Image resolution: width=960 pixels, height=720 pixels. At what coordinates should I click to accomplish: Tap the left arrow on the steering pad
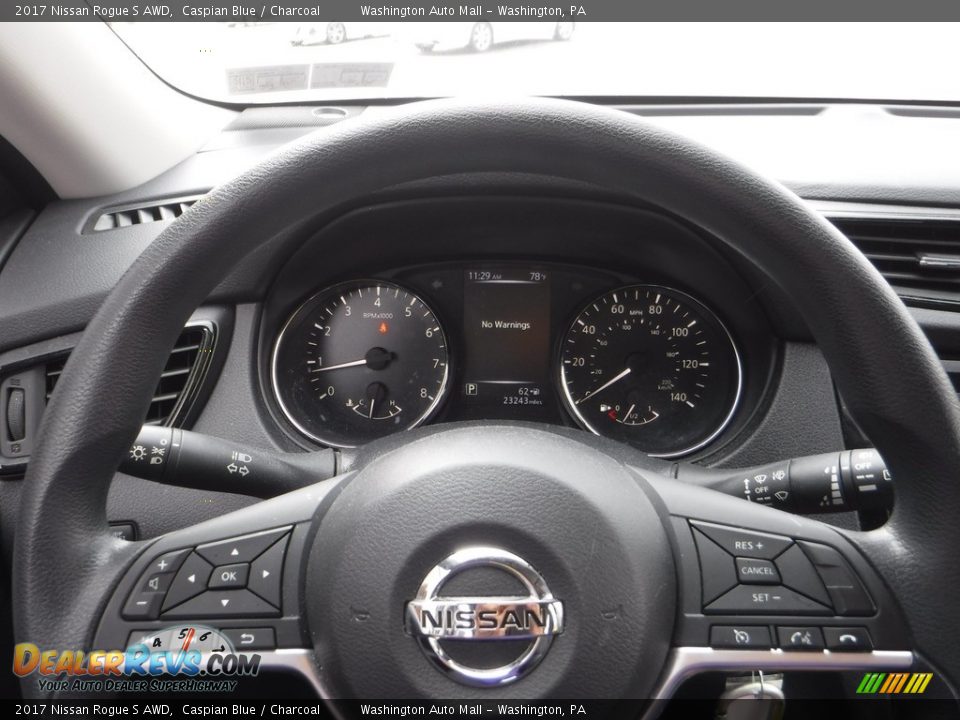click(190, 578)
